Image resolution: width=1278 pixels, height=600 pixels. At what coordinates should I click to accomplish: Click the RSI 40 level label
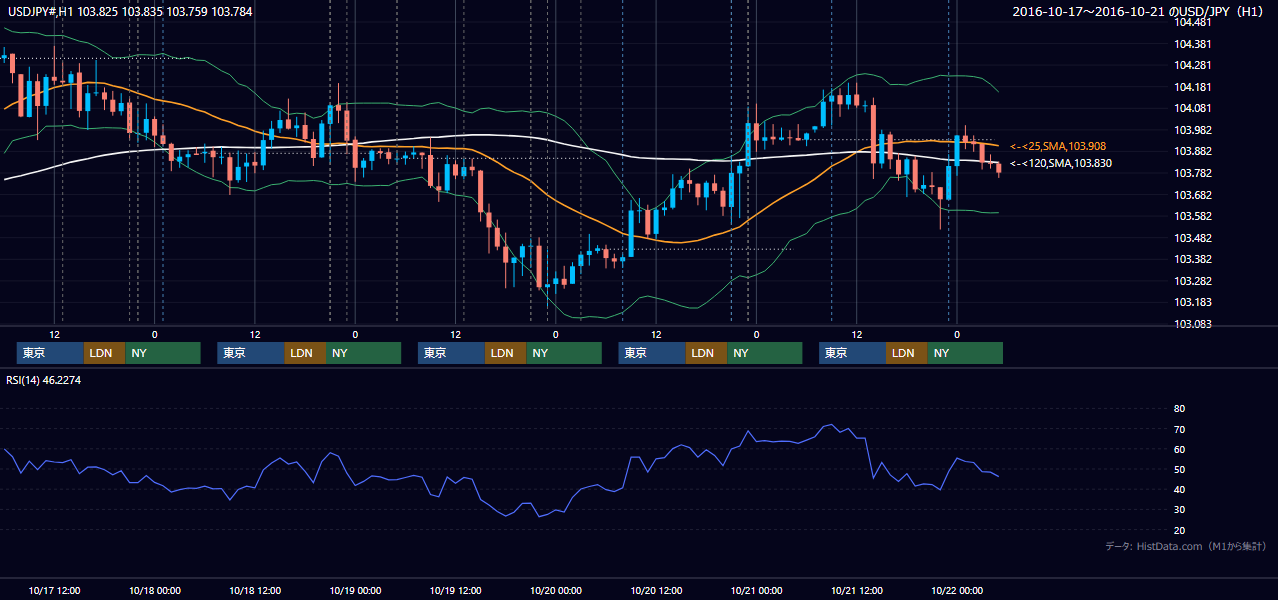[x=1179, y=490]
